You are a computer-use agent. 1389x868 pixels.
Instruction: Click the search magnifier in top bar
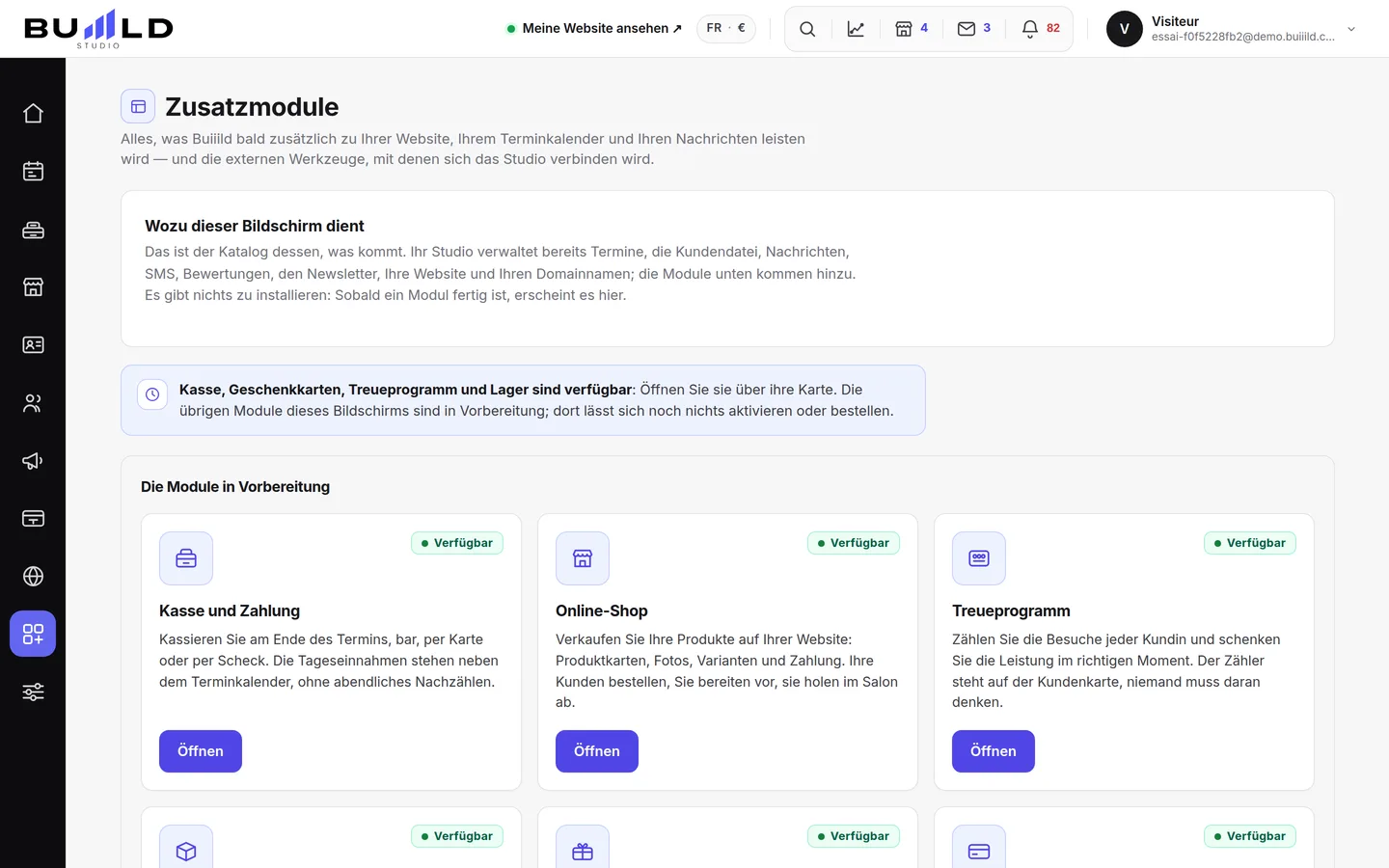pyautogui.click(x=807, y=29)
